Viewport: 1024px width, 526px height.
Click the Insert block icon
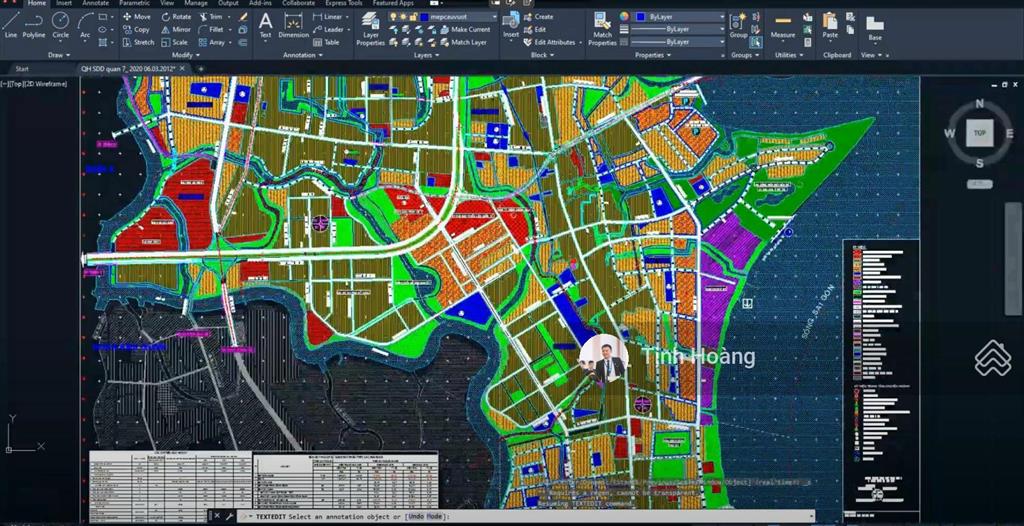click(x=511, y=25)
